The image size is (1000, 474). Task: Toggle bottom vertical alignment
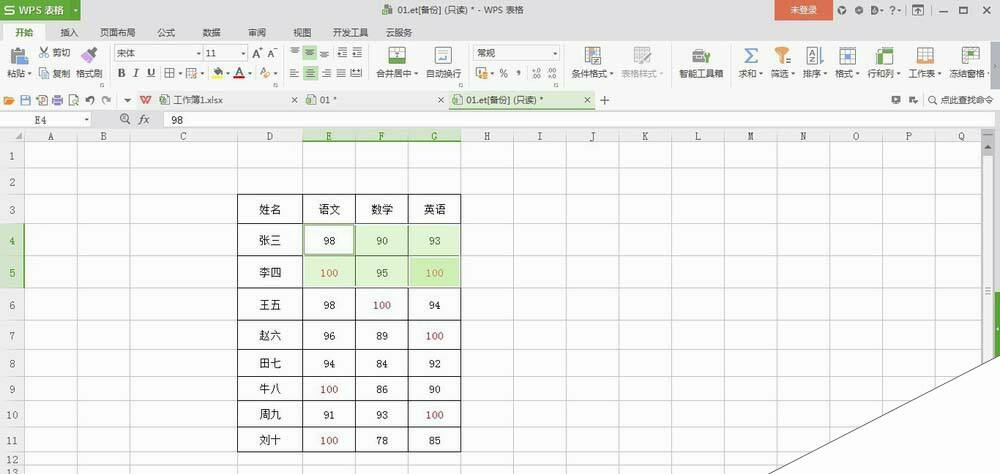[325, 52]
